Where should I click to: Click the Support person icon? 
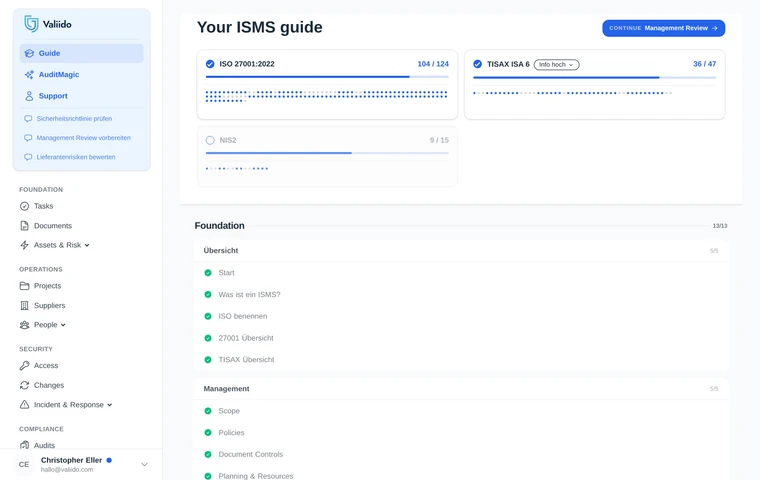click(29, 96)
